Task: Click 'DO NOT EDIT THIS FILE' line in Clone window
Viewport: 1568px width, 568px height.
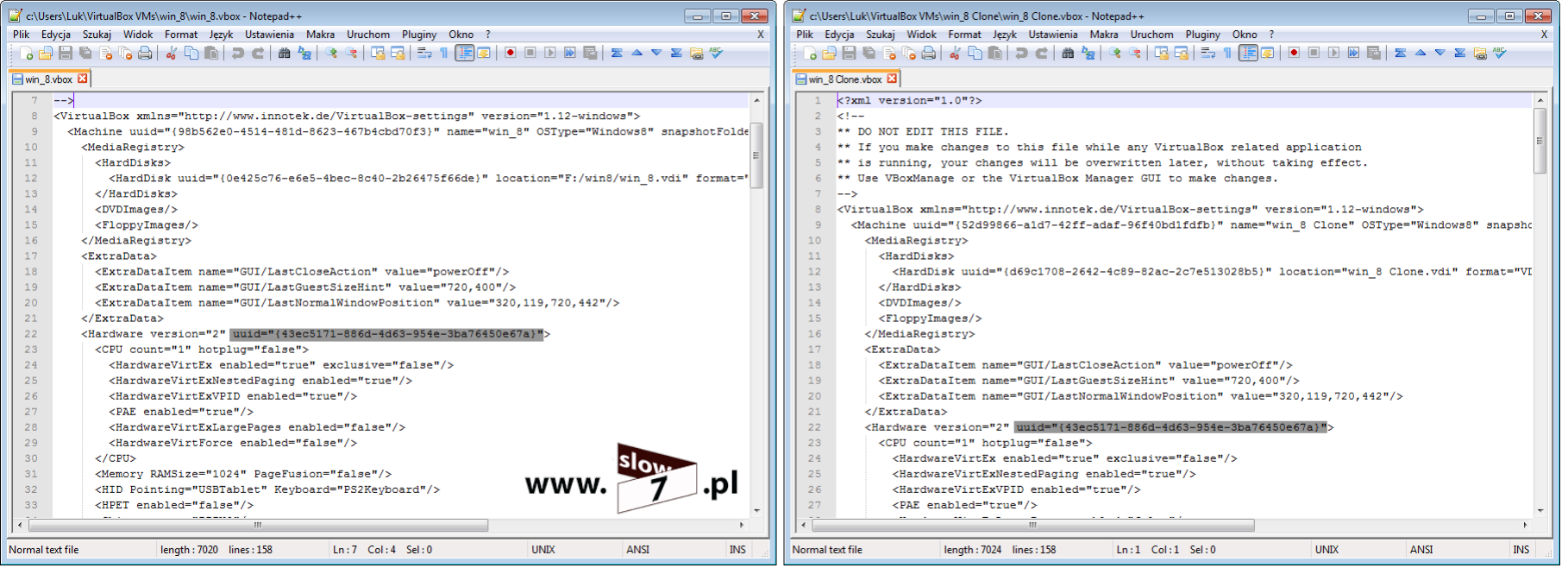Action: 923,132
